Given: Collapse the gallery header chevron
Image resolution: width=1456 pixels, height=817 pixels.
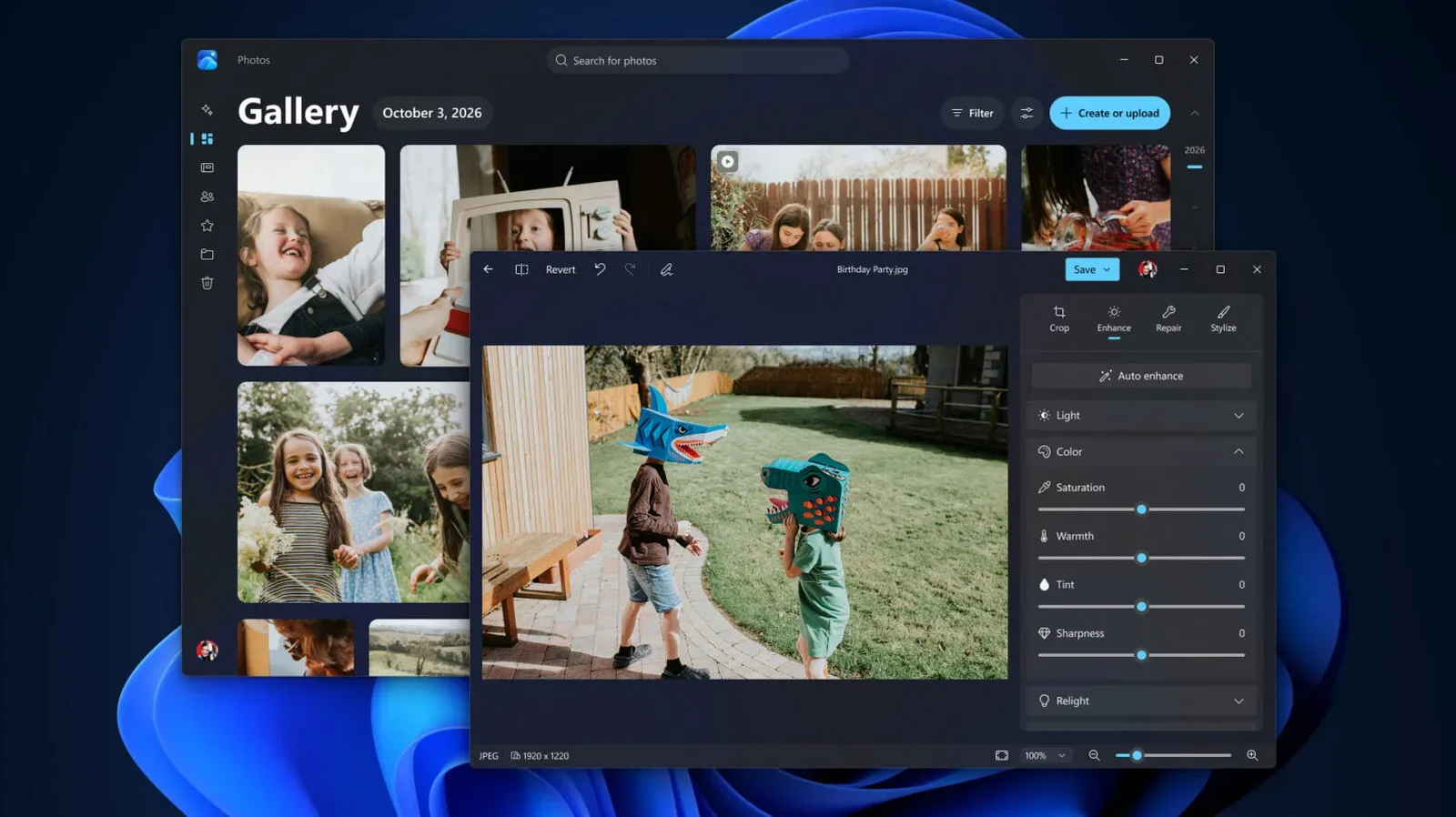Looking at the screenshot, I should pyautogui.click(x=1195, y=113).
